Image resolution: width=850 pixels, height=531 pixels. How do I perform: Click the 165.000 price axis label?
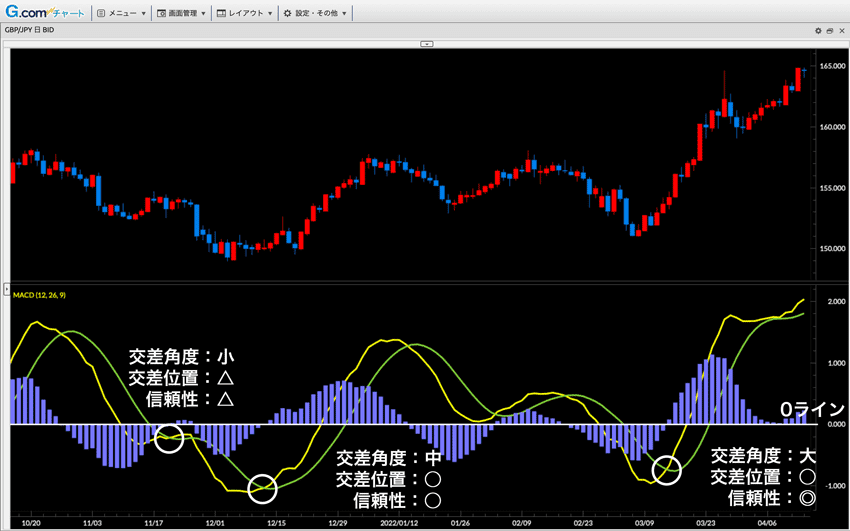pyautogui.click(x=832, y=66)
